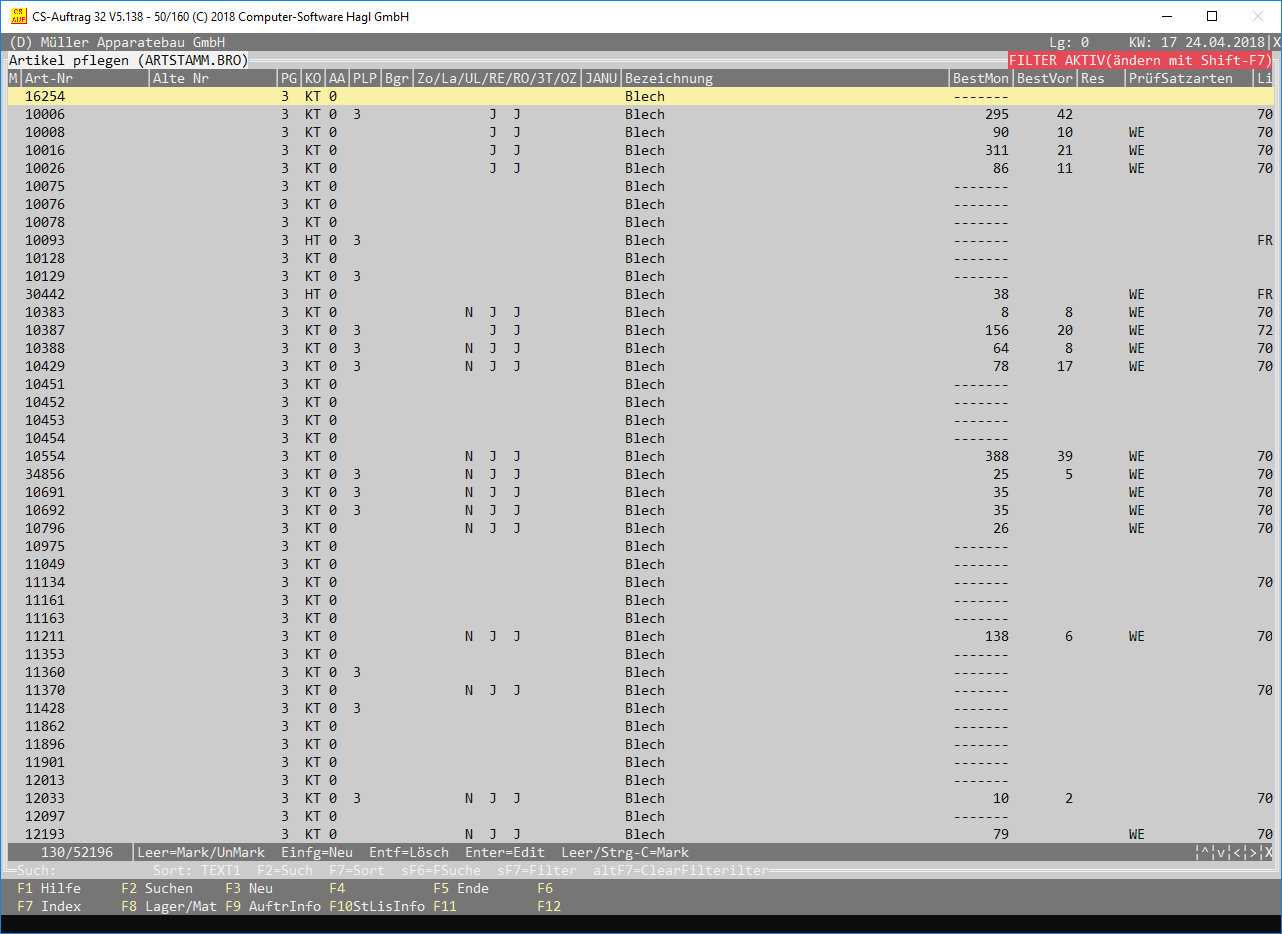This screenshot has height=934, width=1282.
Task: Click the 'X' at the top-right header row
Action: point(1276,43)
